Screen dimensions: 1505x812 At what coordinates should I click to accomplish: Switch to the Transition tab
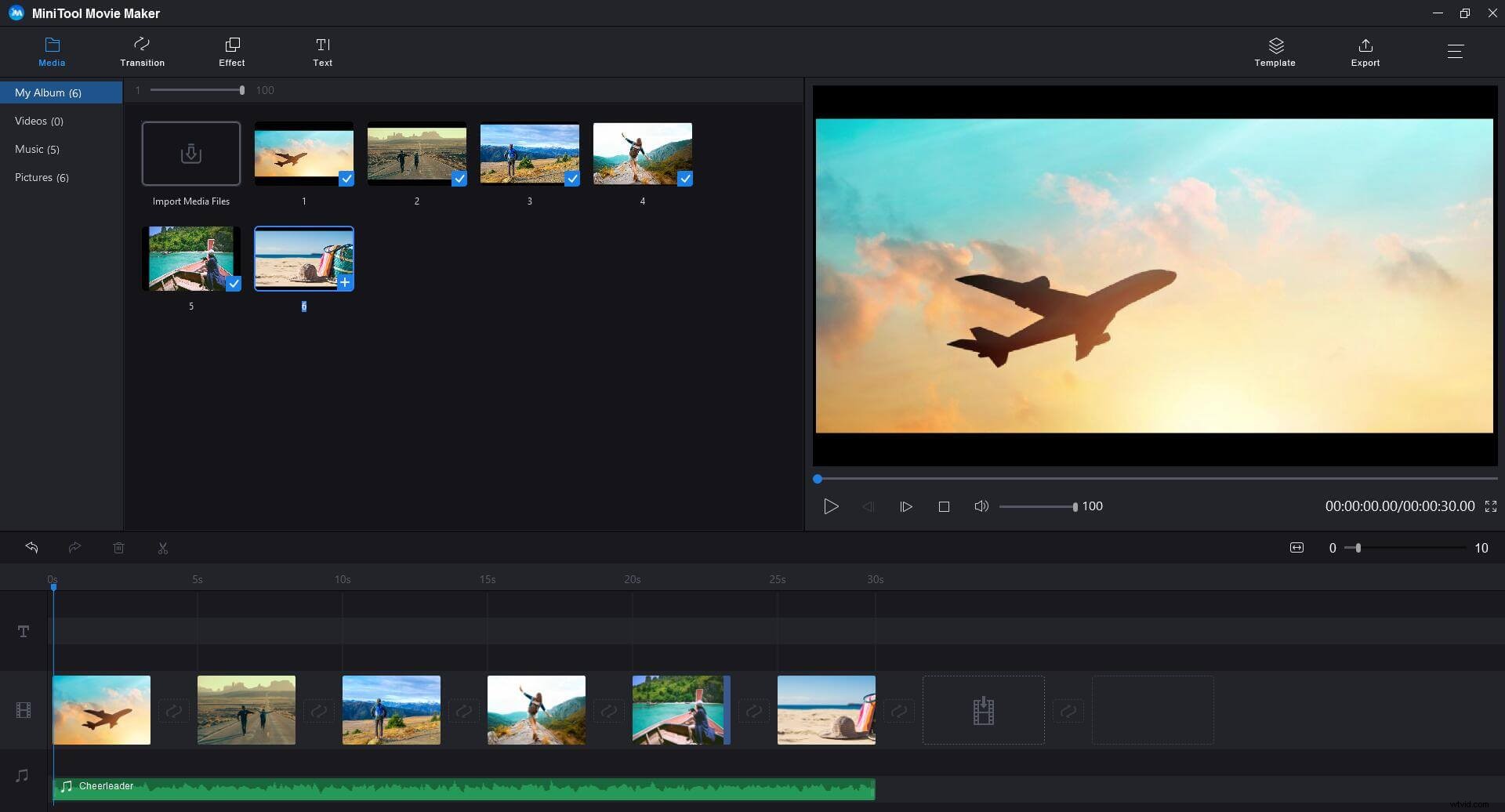pos(142,51)
